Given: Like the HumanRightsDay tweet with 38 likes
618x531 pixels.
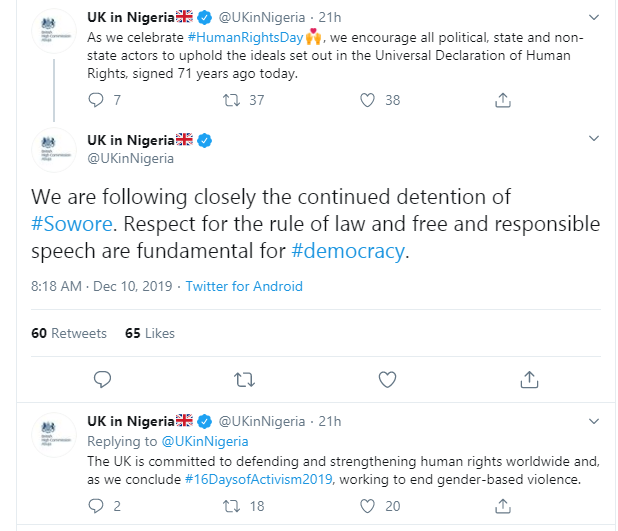Looking at the screenshot, I should point(367,100).
